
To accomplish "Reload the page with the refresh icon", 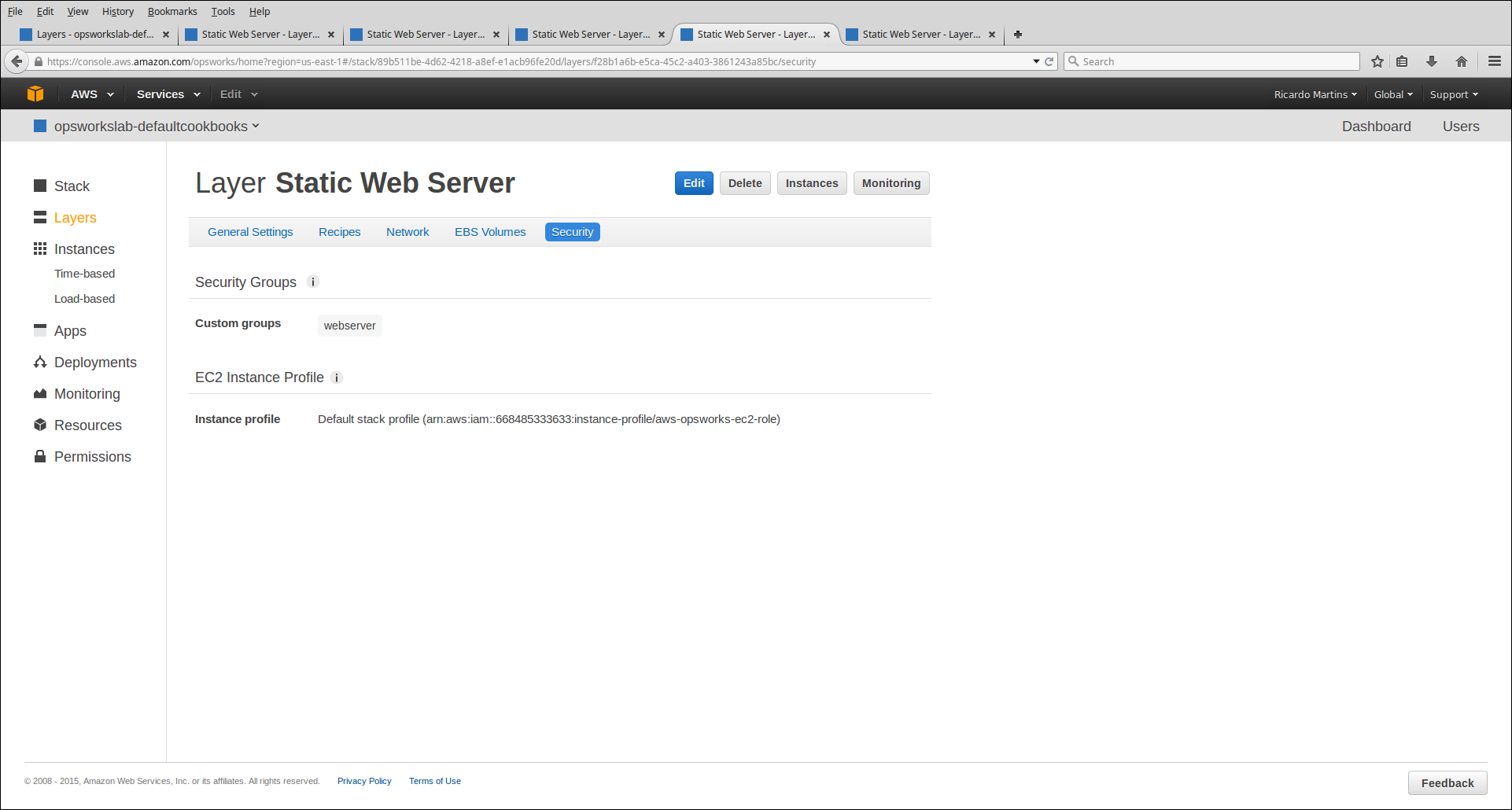I will 1049,61.
